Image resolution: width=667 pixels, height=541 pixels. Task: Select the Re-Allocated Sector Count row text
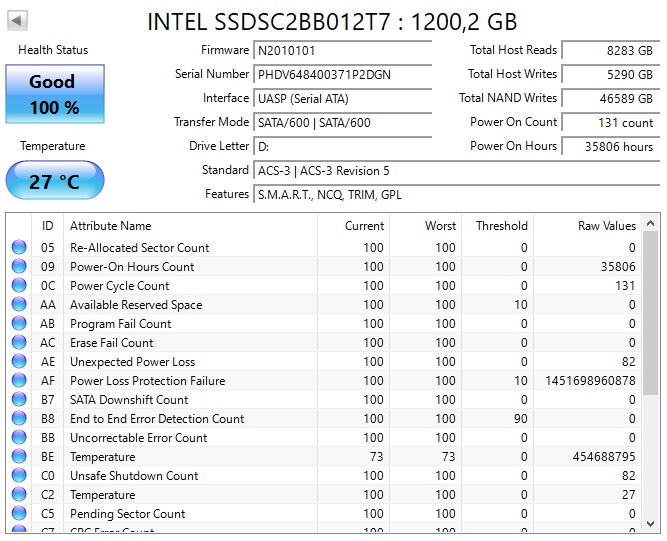140,248
